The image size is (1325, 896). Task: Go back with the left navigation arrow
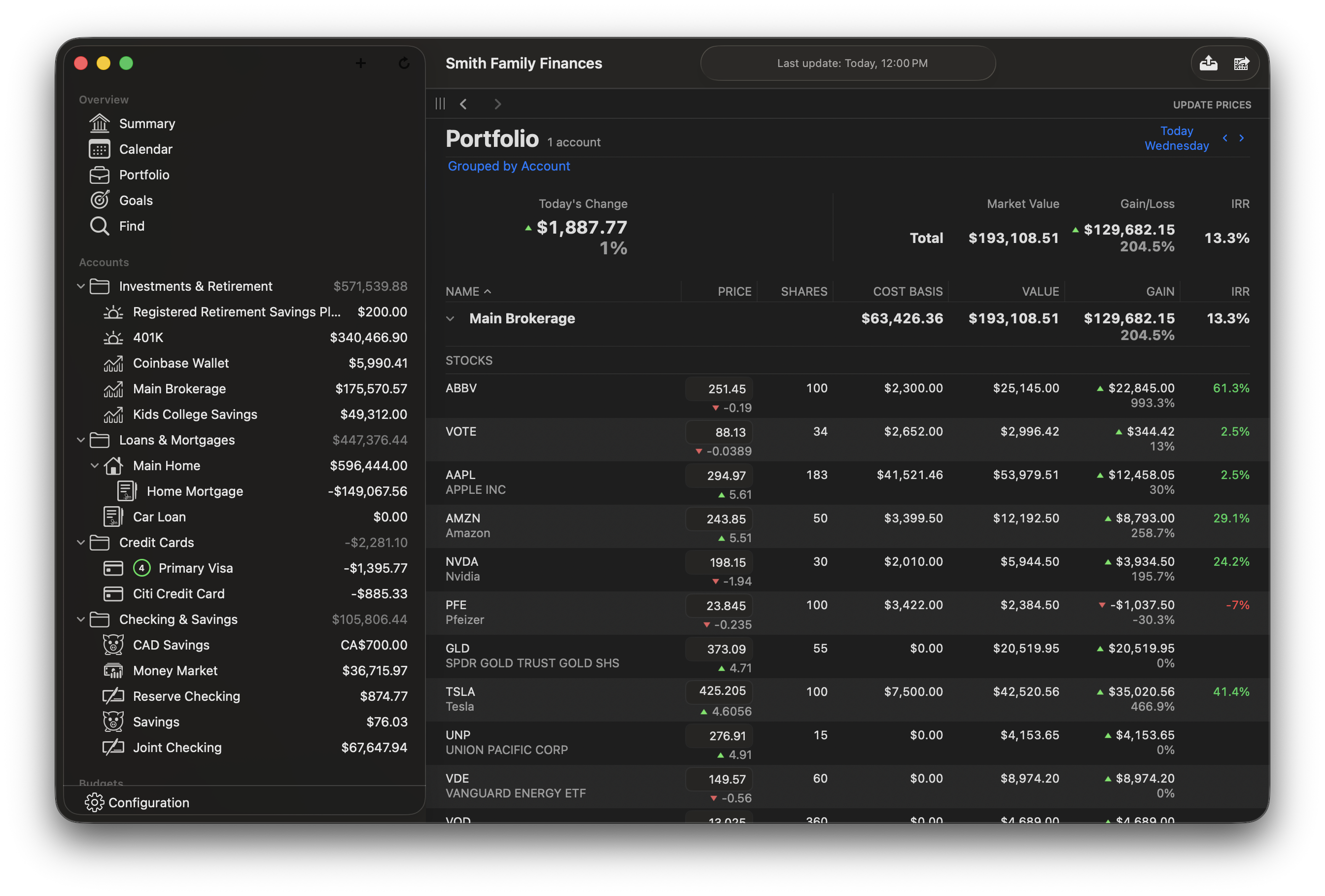pos(463,103)
